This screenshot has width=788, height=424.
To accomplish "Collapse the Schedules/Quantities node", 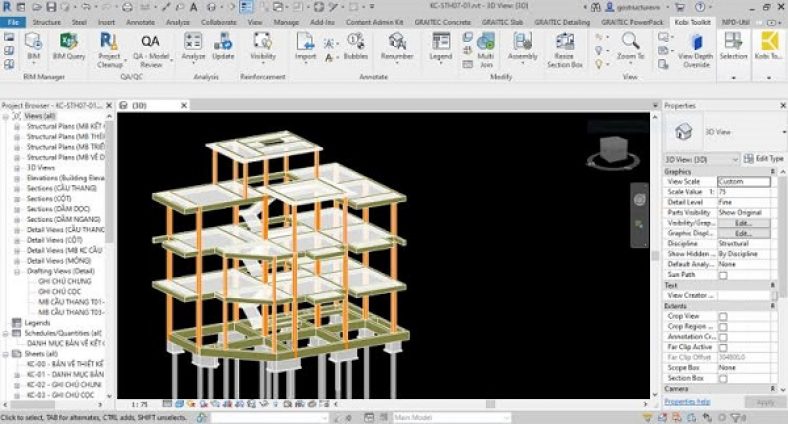I will pyautogui.click(x=6, y=333).
